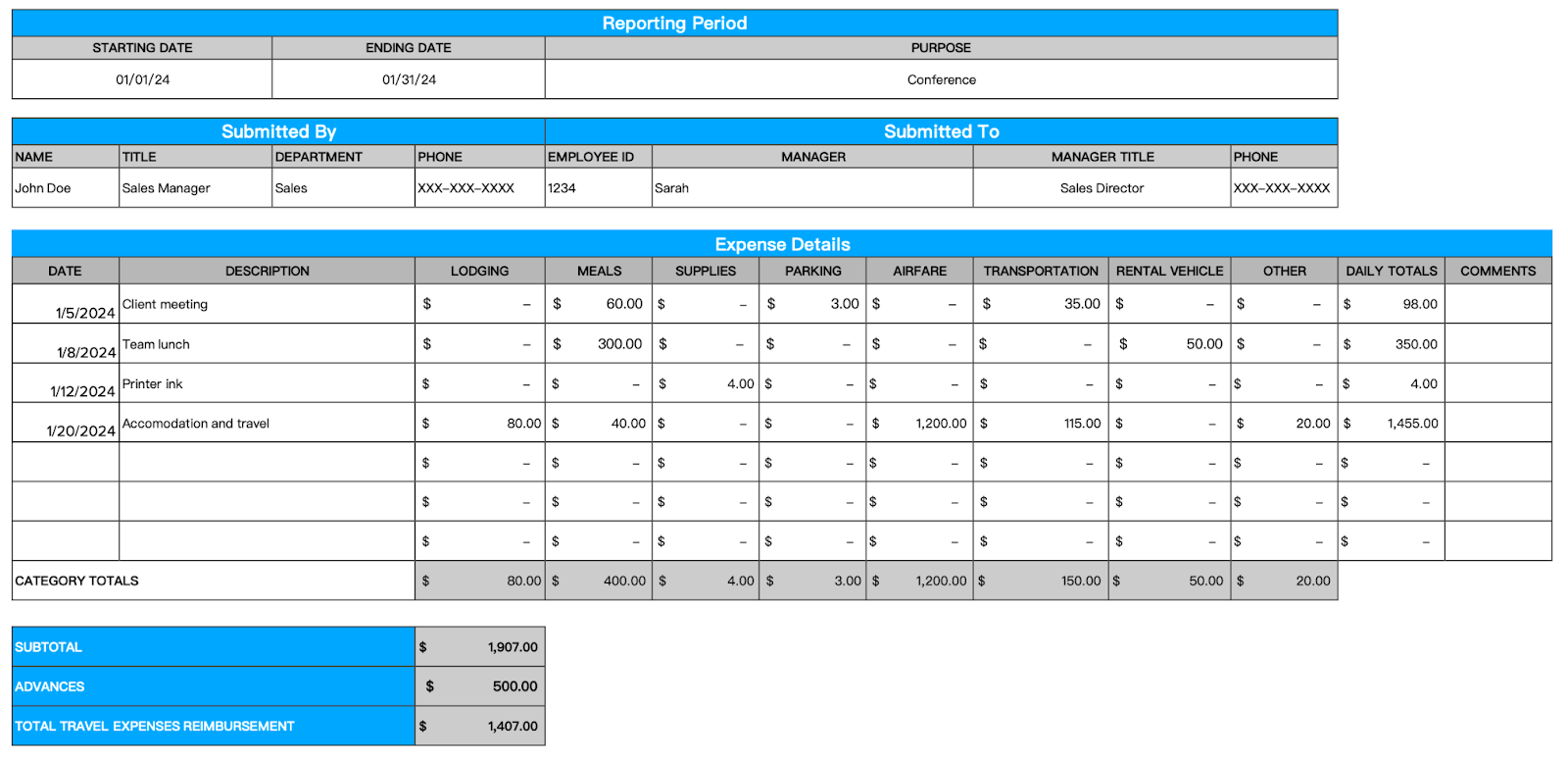Select the 350.00 daily total
The image size is (1568, 759).
coord(1391,344)
